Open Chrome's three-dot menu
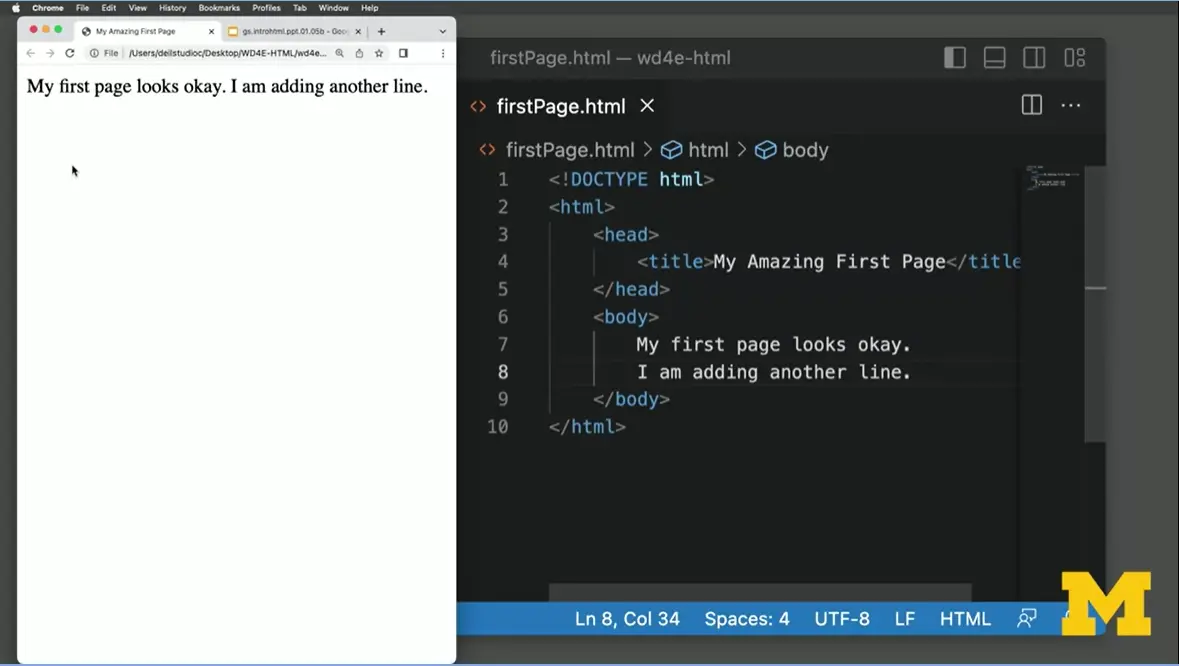 443,53
